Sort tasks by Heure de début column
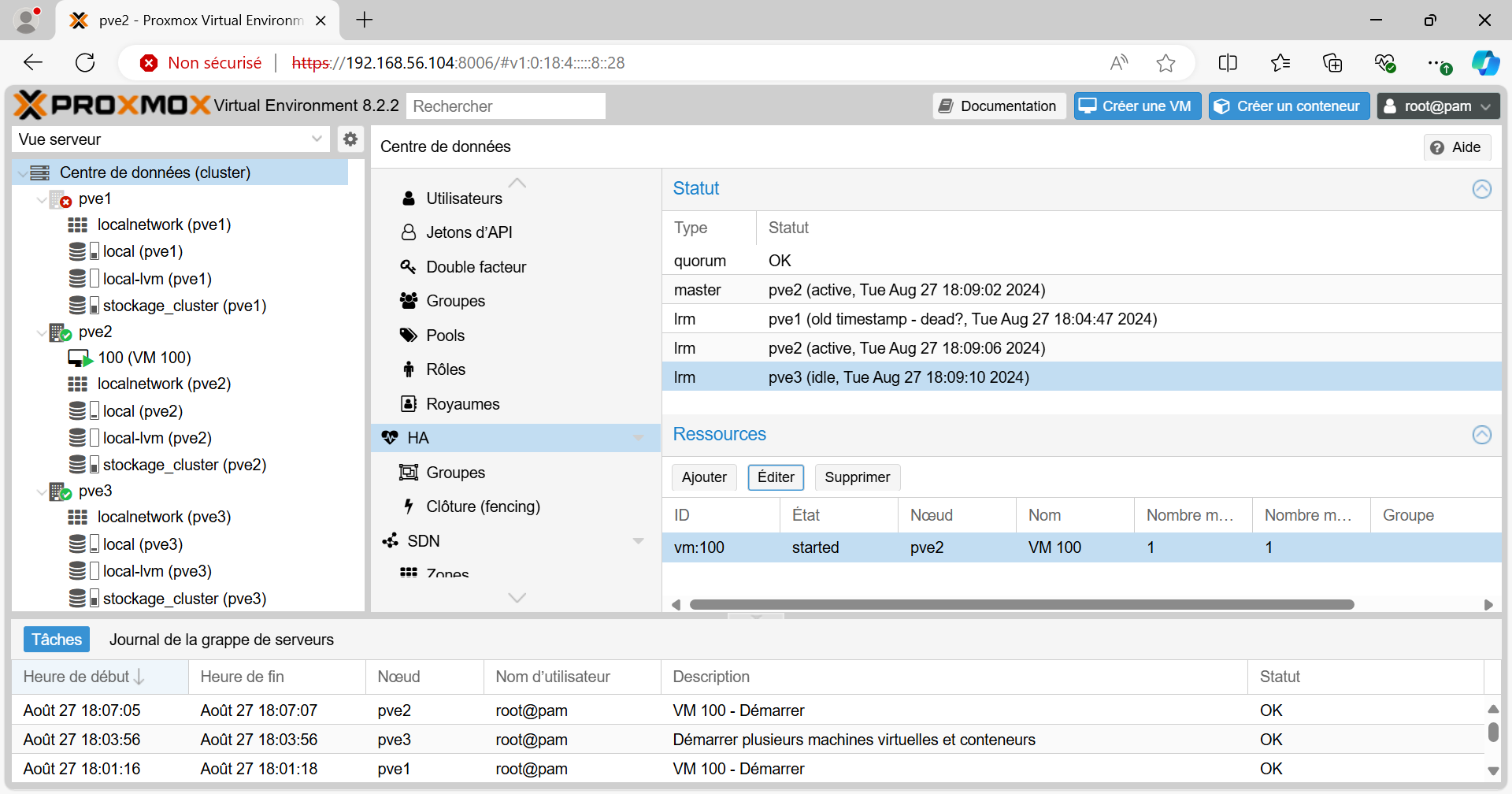This screenshot has height=794, width=1512. click(100, 677)
